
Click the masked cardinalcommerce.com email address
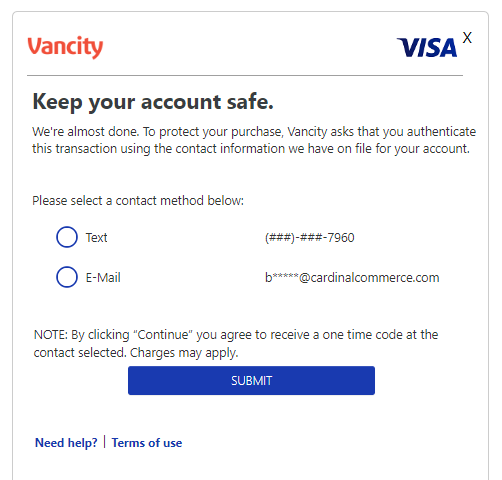click(x=352, y=277)
